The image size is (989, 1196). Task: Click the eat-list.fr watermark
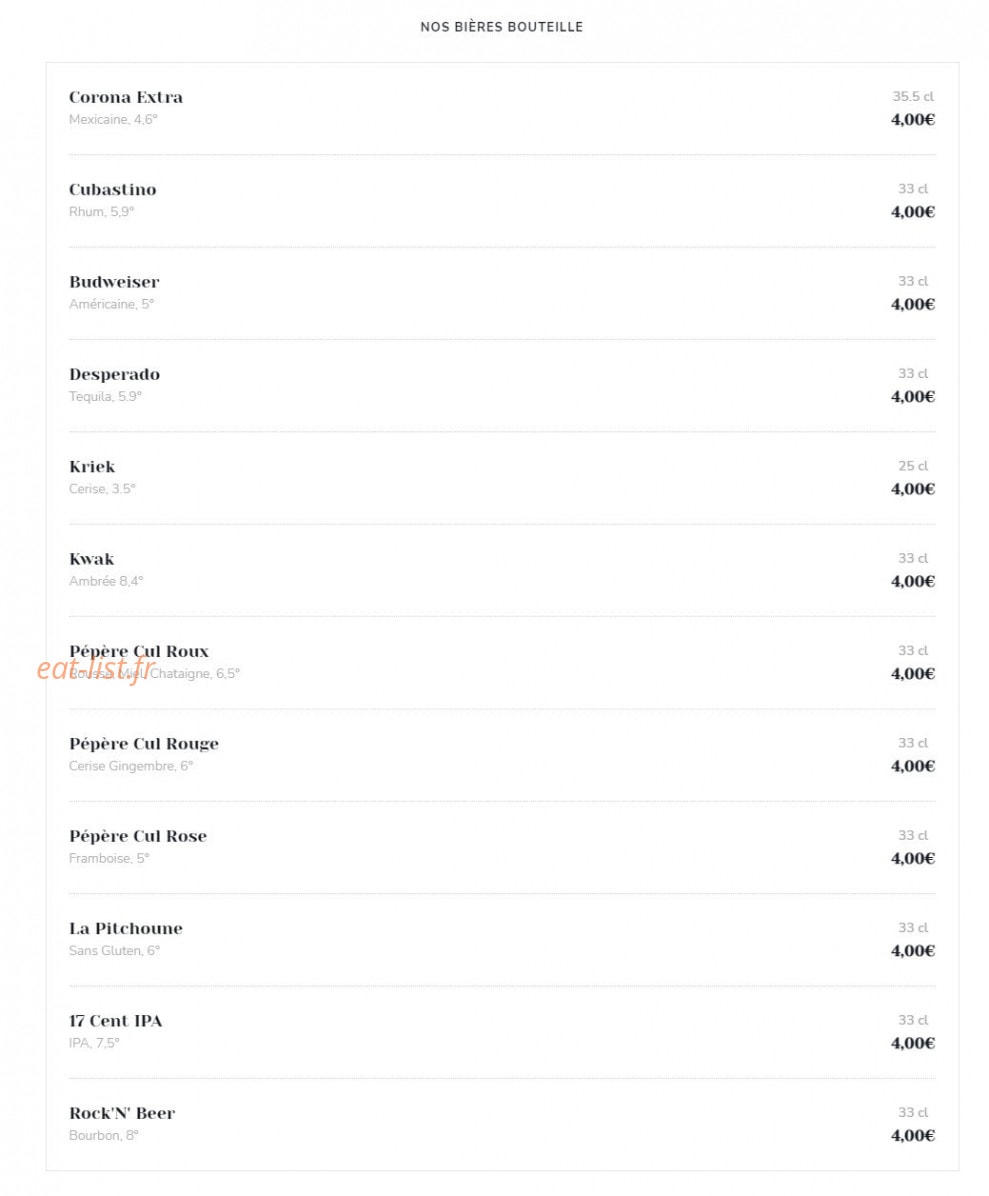(95, 669)
